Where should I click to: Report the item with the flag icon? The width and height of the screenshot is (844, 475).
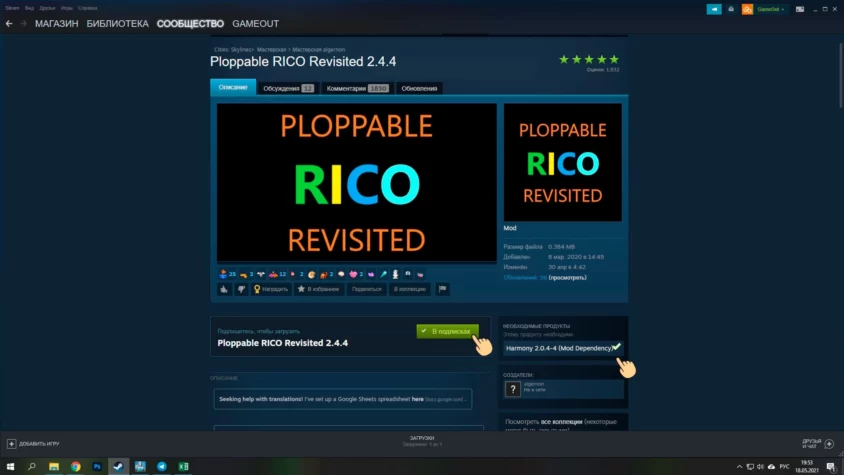(x=442, y=289)
